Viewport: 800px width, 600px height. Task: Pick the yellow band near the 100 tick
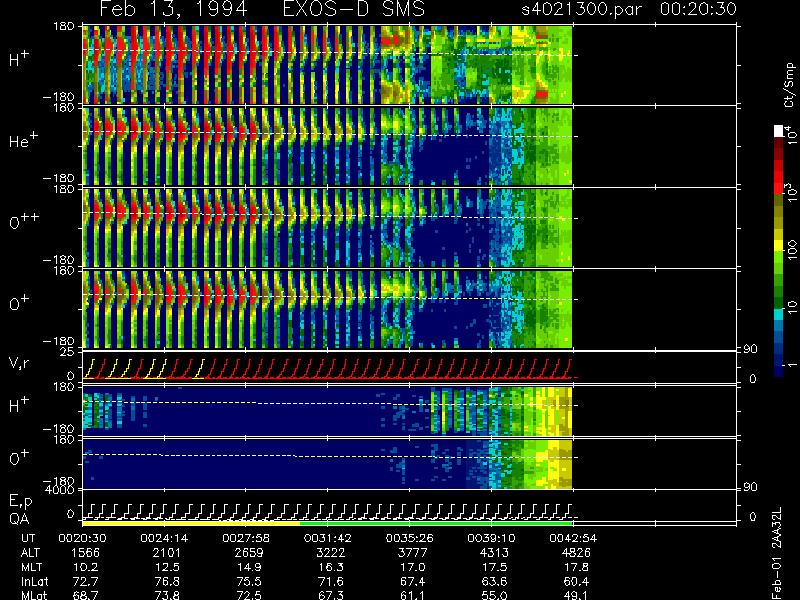(x=779, y=247)
